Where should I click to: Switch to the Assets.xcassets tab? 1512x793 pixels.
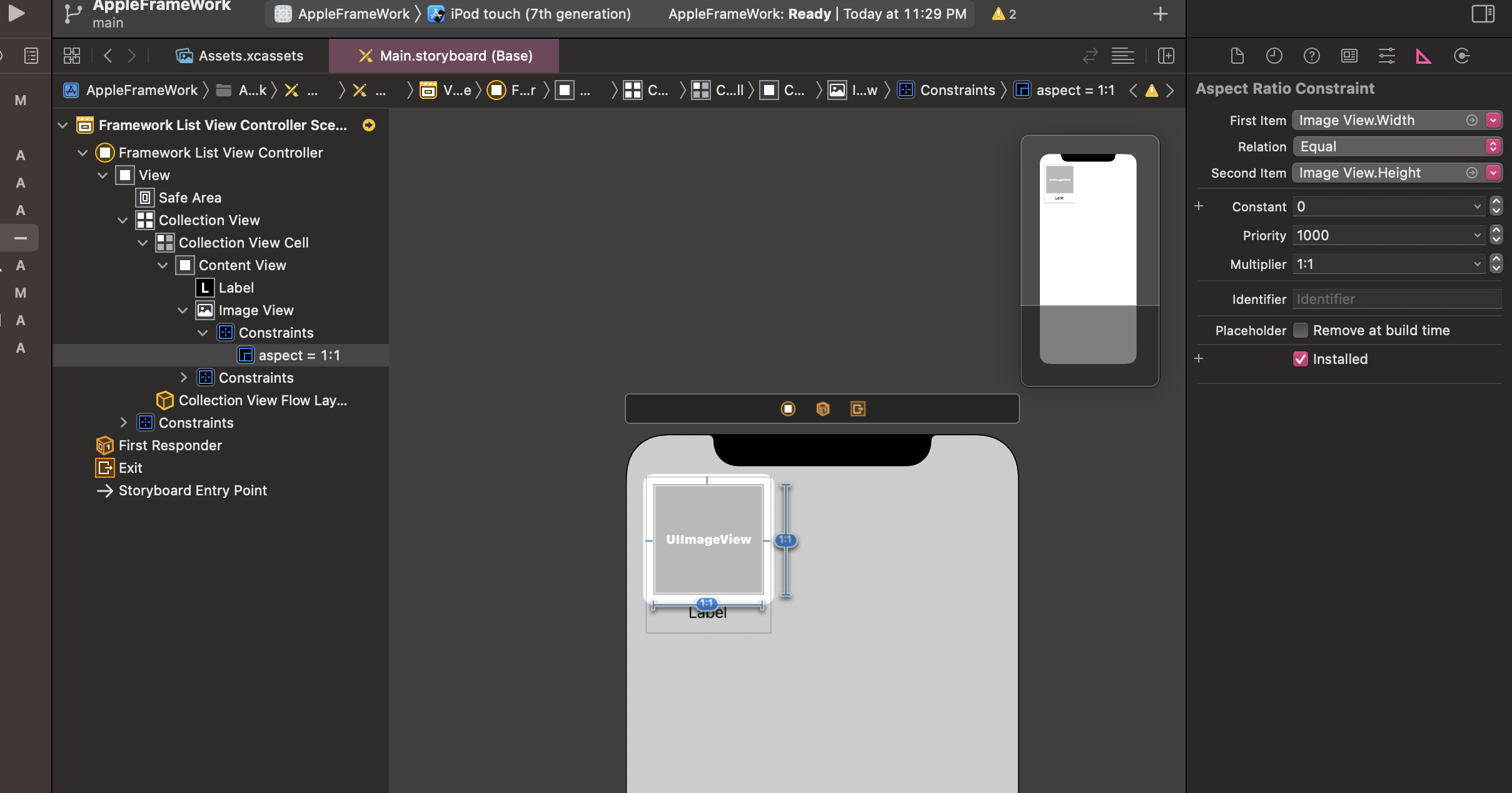[x=240, y=56]
